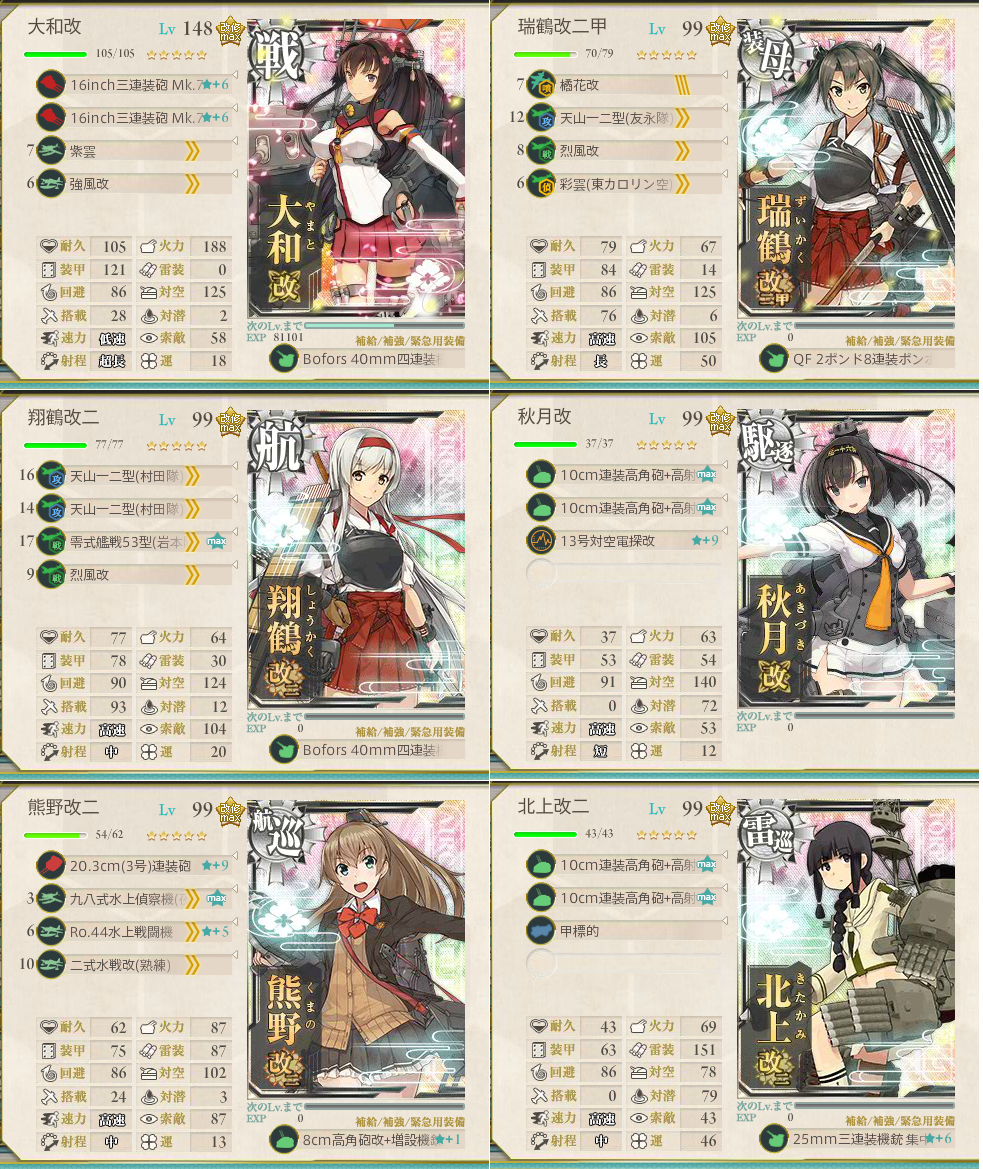
Task: Click the 橘花改 jet aircraft icon
Action: pyautogui.click(x=541, y=84)
